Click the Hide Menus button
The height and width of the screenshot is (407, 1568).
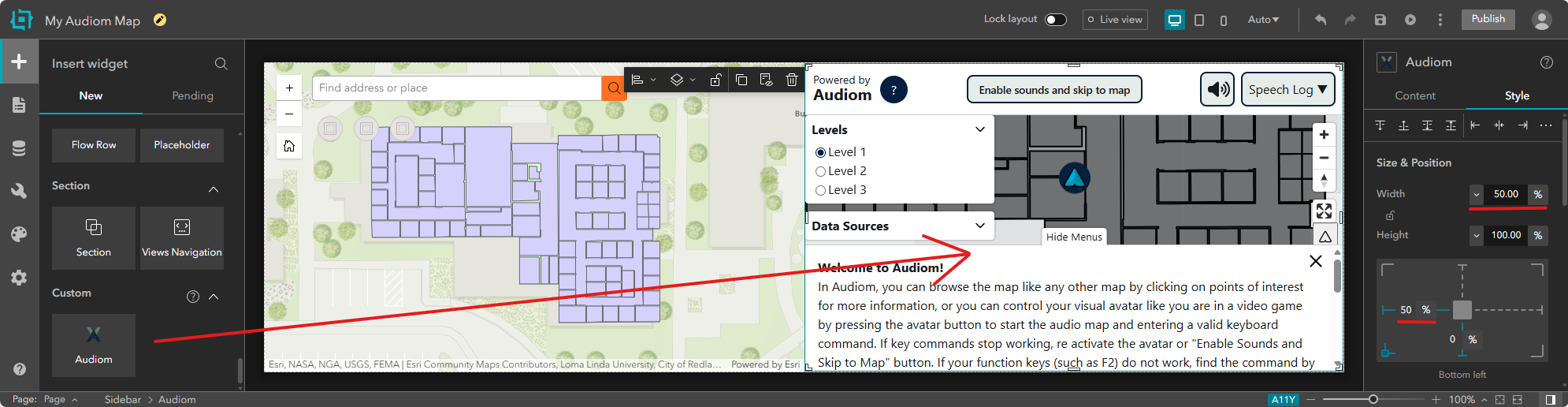(1074, 237)
